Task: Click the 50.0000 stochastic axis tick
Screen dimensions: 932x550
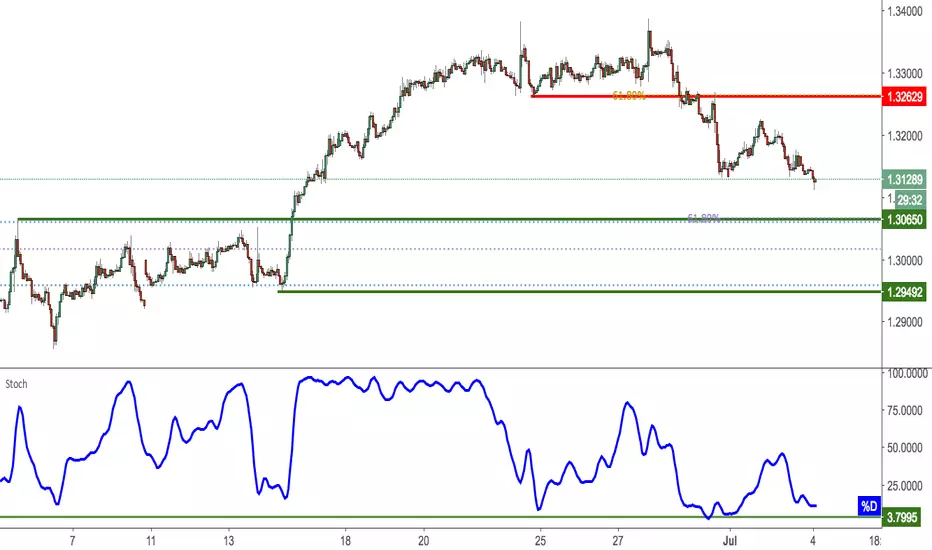Action: [907, 448]
